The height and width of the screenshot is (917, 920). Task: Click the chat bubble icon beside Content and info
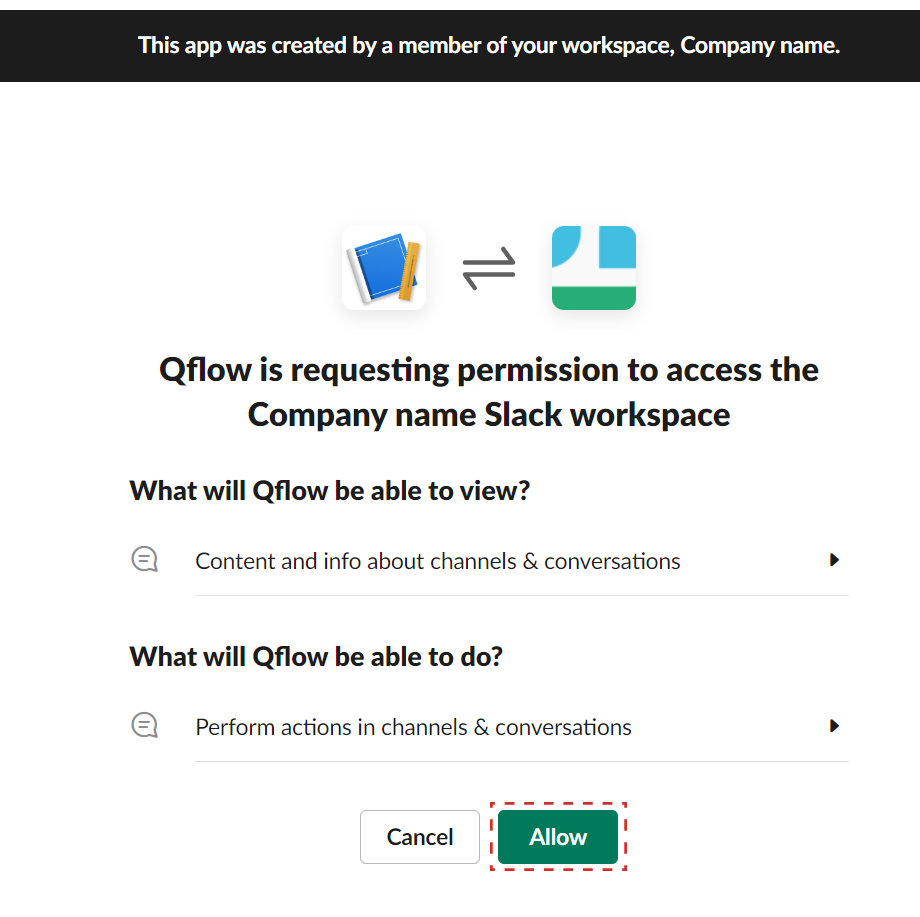[144, 559]
